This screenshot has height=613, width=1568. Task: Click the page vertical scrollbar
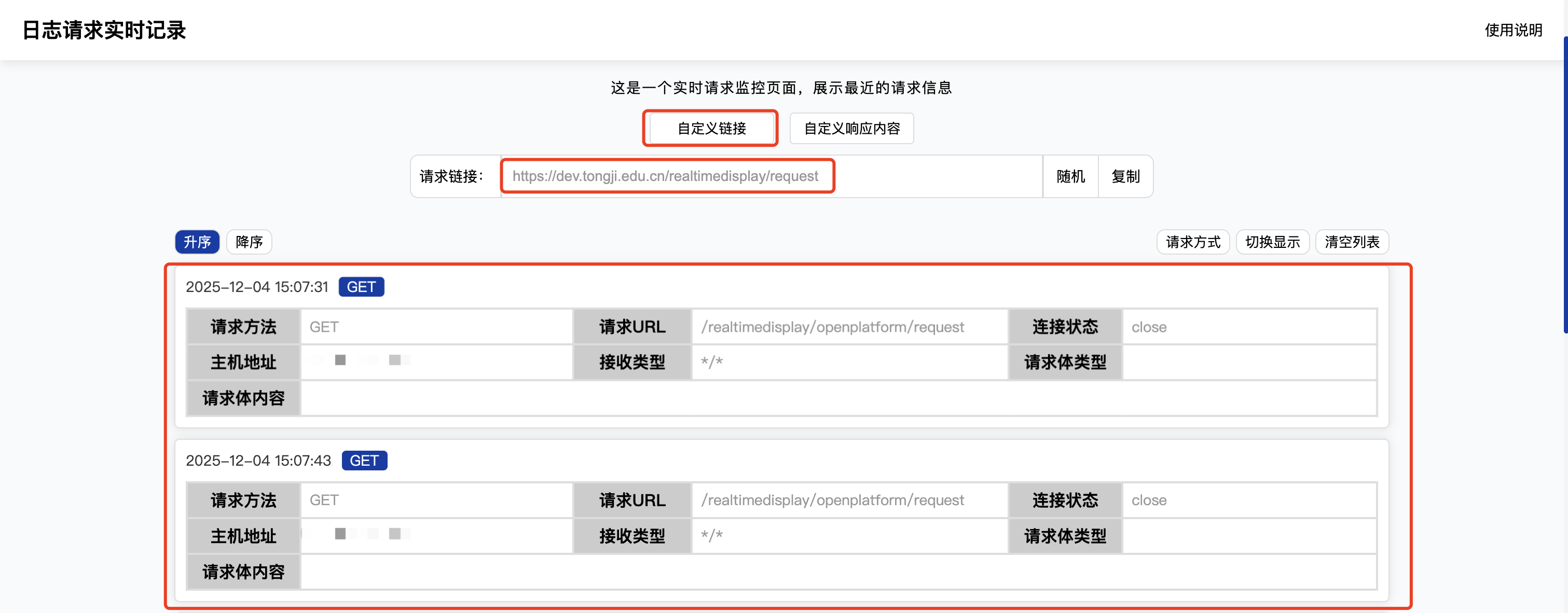[x=1565, y=183]
